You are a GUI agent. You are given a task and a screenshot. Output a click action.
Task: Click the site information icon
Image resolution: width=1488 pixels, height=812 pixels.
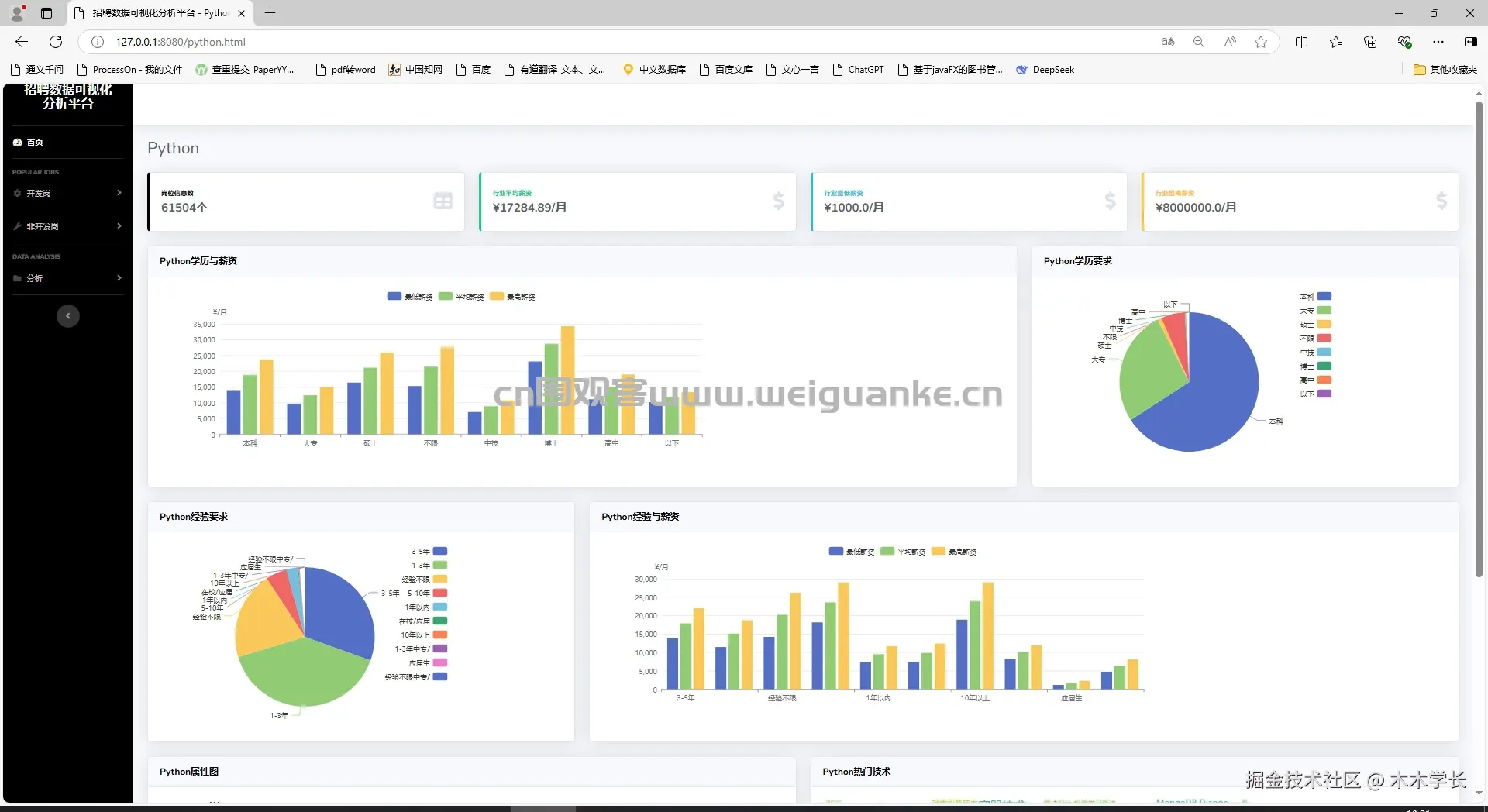[x=98, y=42]
